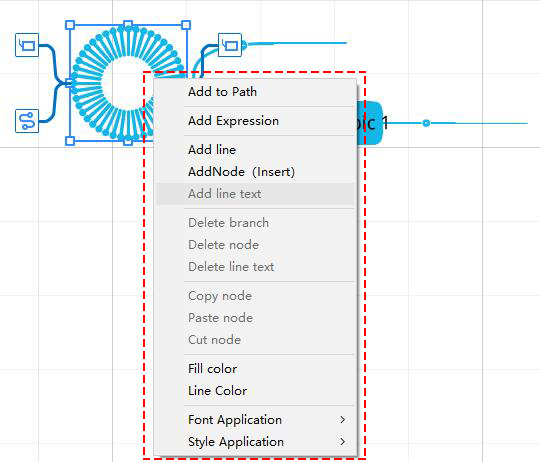Expand the Font Application submenu arrow
The image size is (540, 462).
click(x=342, y=419)
